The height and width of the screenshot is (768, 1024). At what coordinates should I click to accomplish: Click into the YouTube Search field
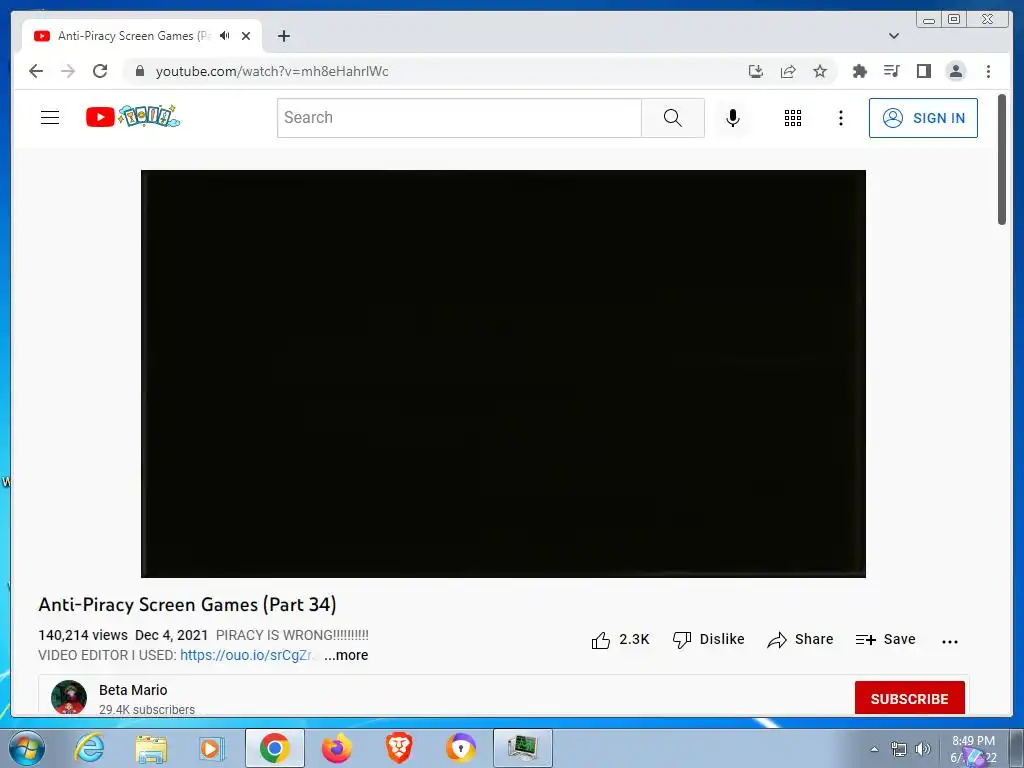[459, 118]
